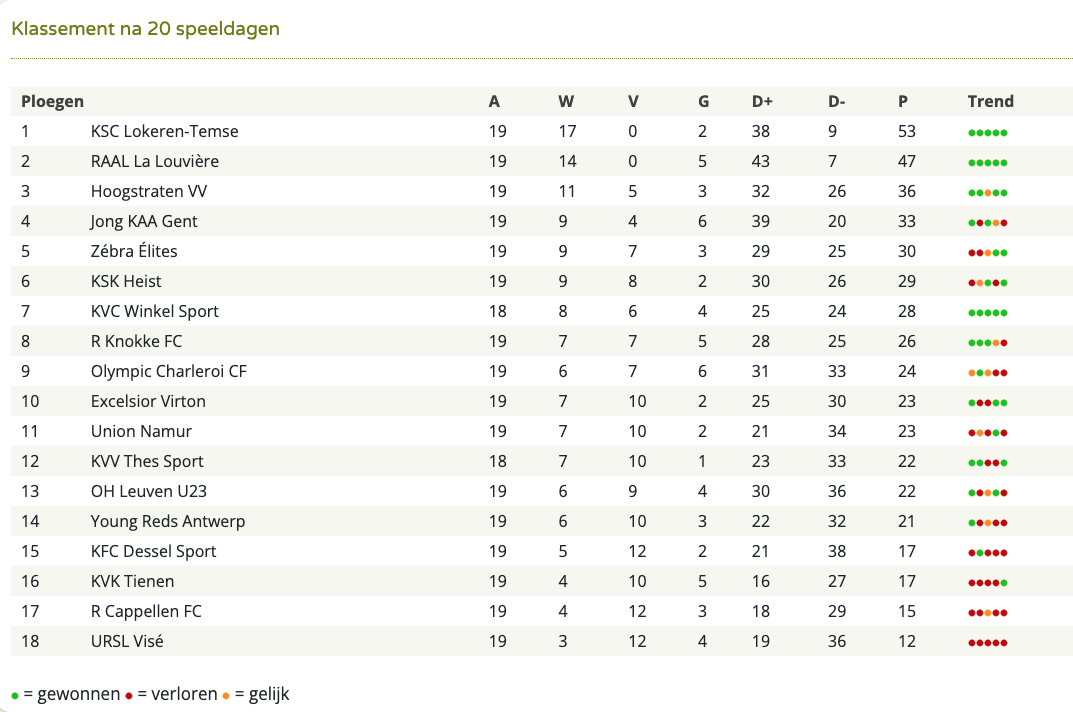Click the P points column header
Viewport: 1073px width, 712px height.
pos(903,101)
